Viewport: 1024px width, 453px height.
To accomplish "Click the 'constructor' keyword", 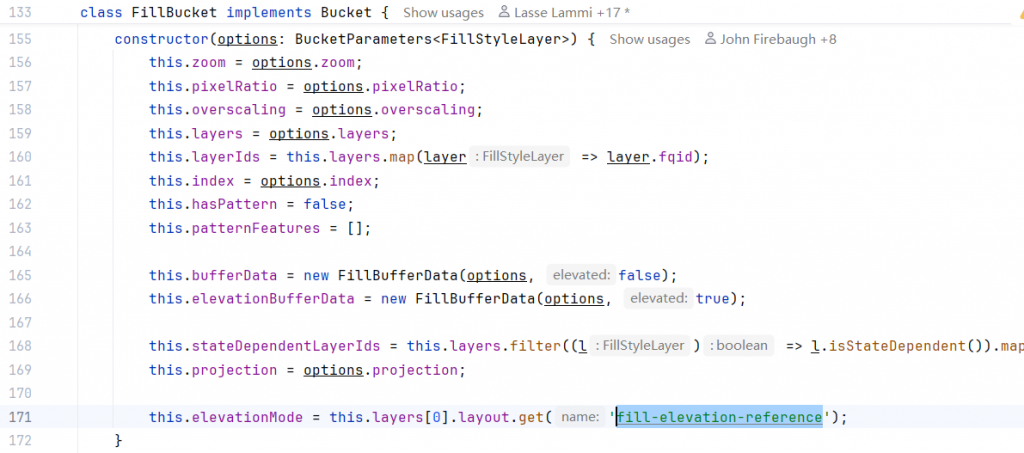I will pos(162,39).
